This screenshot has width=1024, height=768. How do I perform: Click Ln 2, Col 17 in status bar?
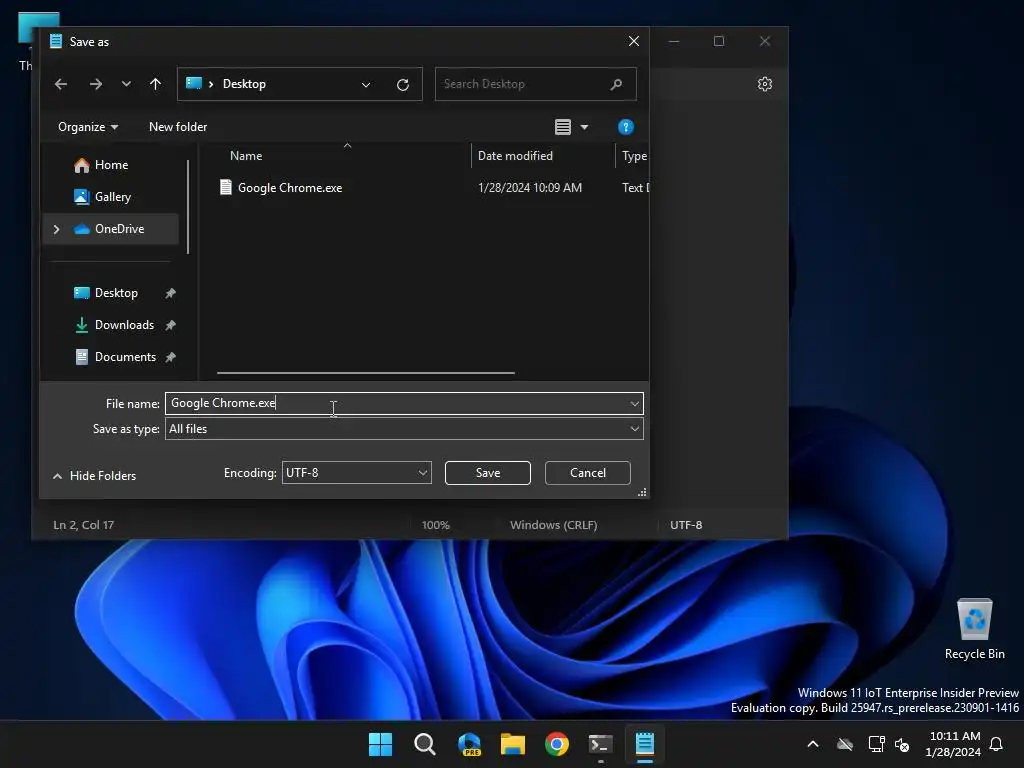(84, 525)
